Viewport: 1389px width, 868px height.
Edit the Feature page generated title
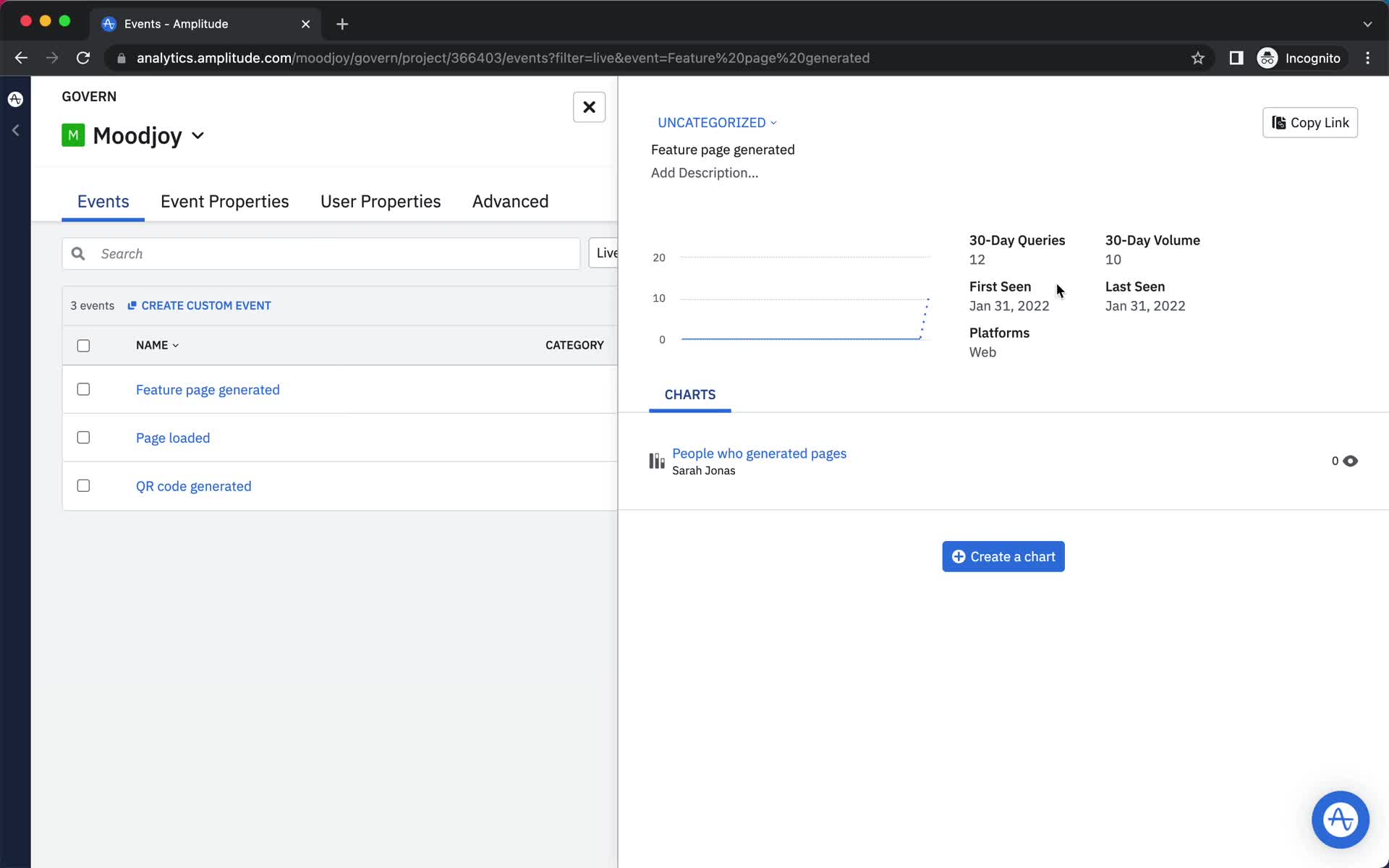click(723, 150)
